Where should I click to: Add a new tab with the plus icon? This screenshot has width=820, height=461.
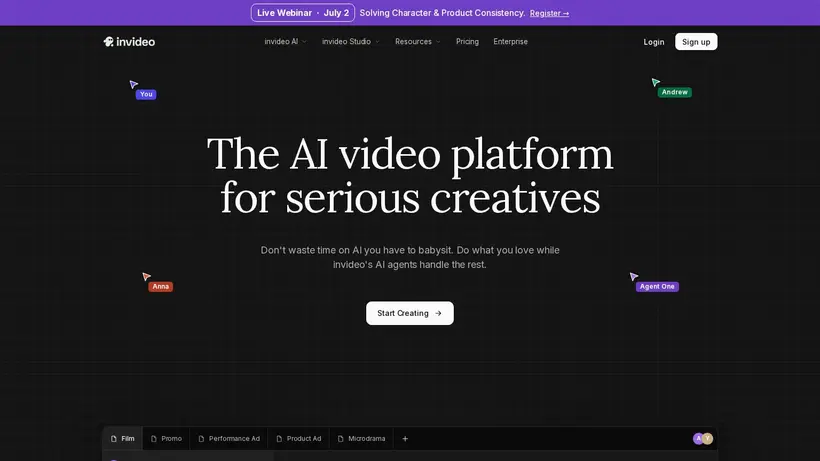(405, 439)
